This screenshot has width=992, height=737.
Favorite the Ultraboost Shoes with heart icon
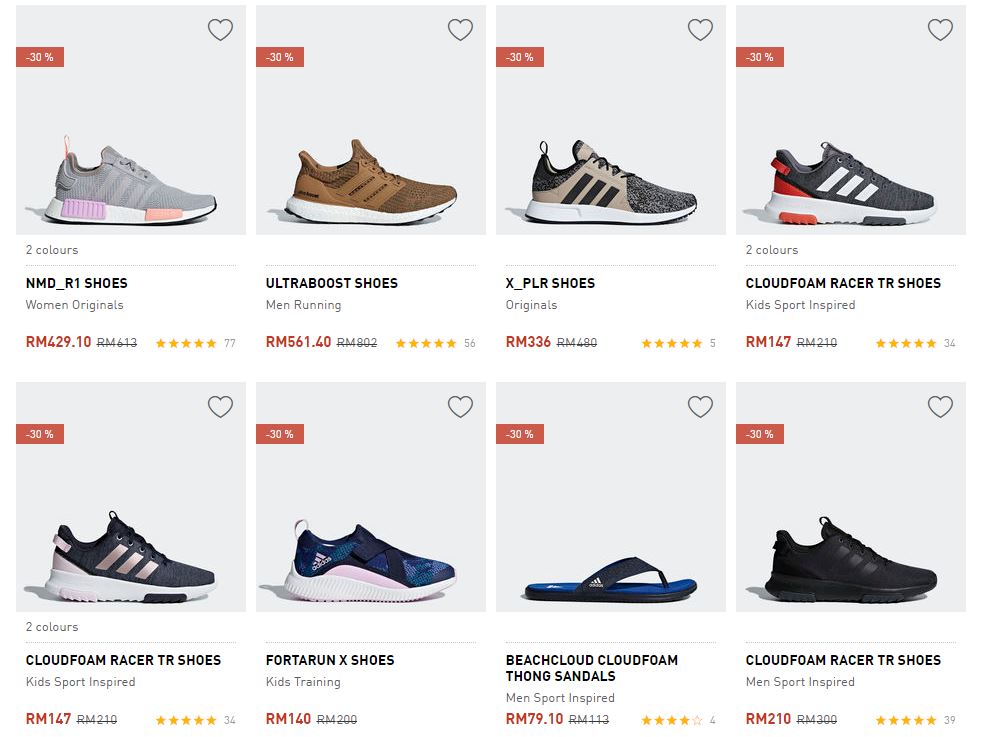click(460, 30)
